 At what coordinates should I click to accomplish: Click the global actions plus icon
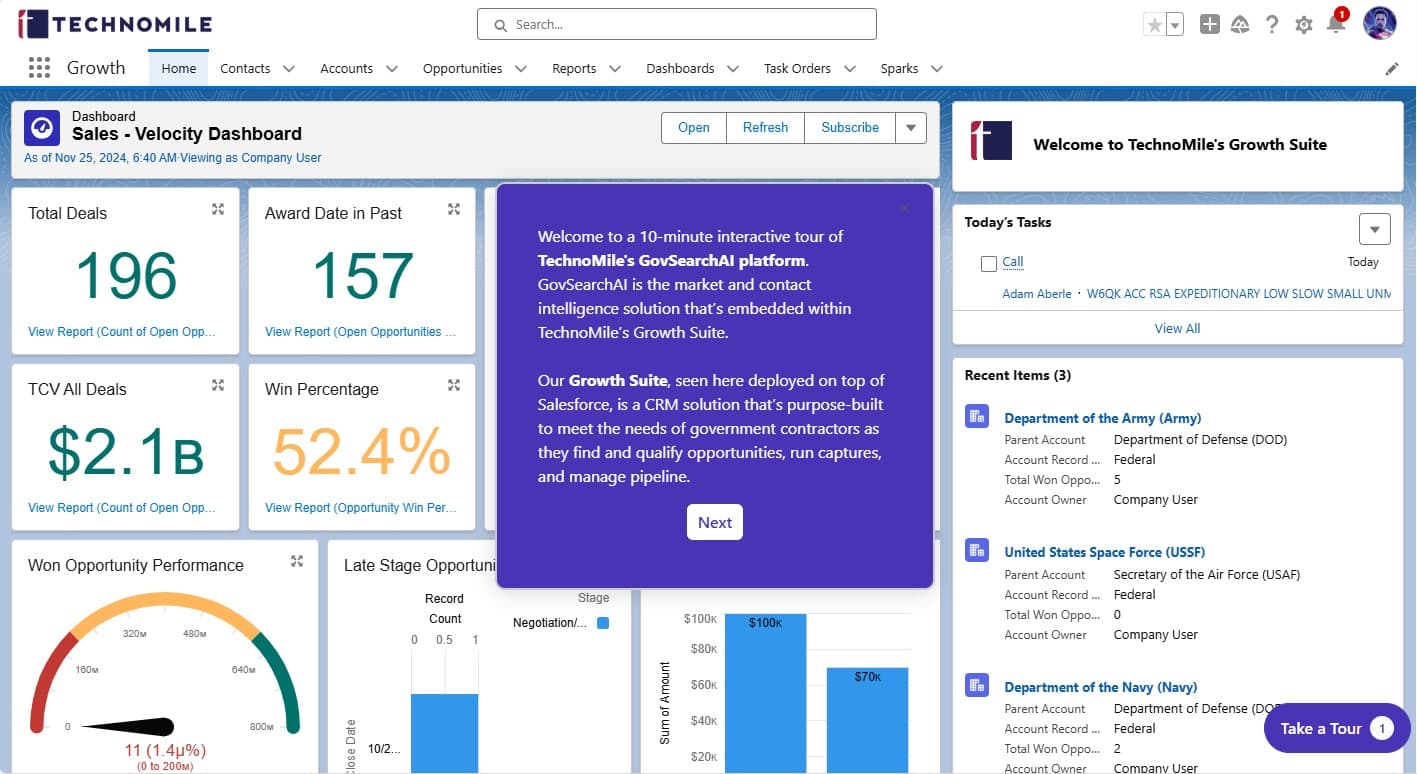pos(1209,25)
